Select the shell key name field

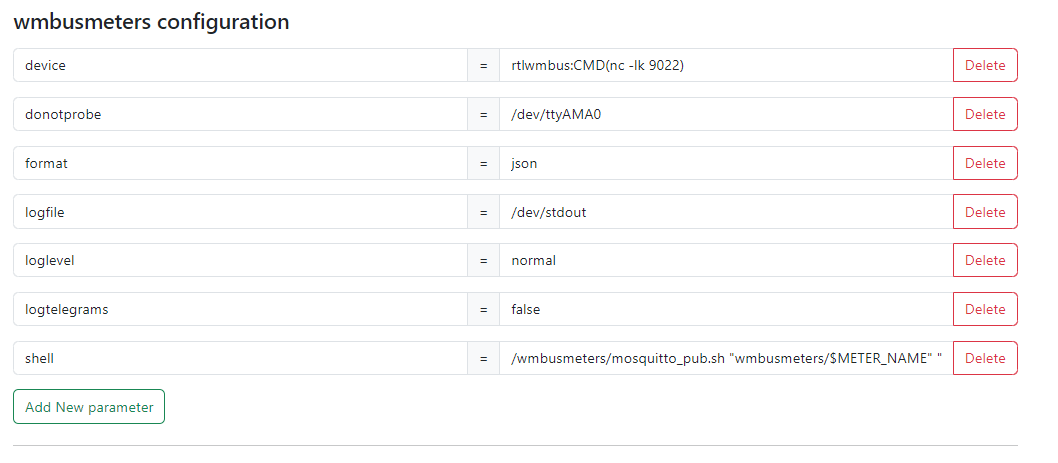click(240, 358)
